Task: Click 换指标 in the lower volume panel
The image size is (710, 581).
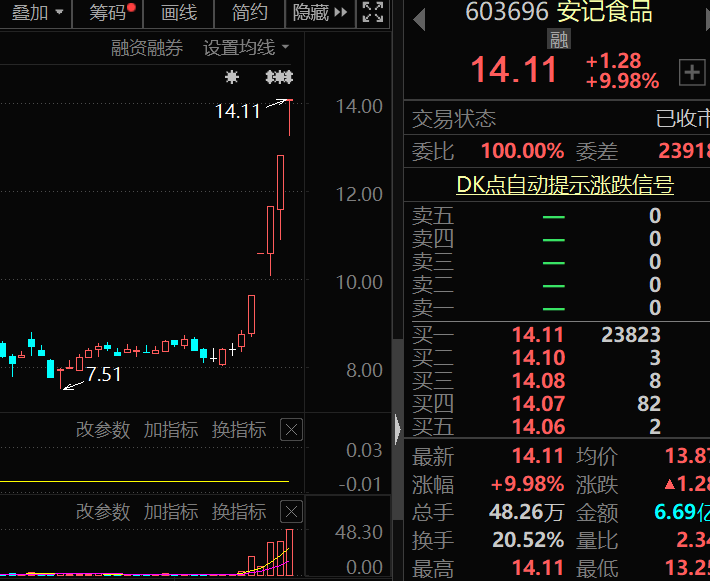Action: click(x=239, y=512)
